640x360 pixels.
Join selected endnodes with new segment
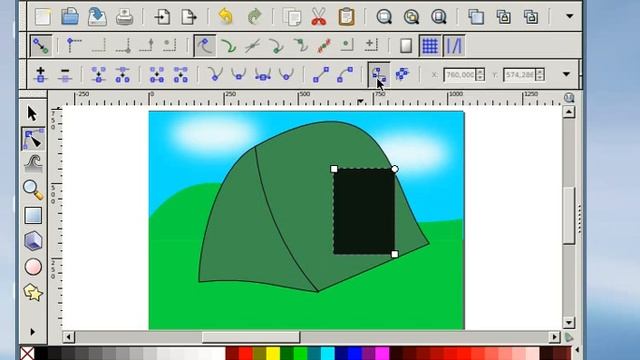coord(157,75)
